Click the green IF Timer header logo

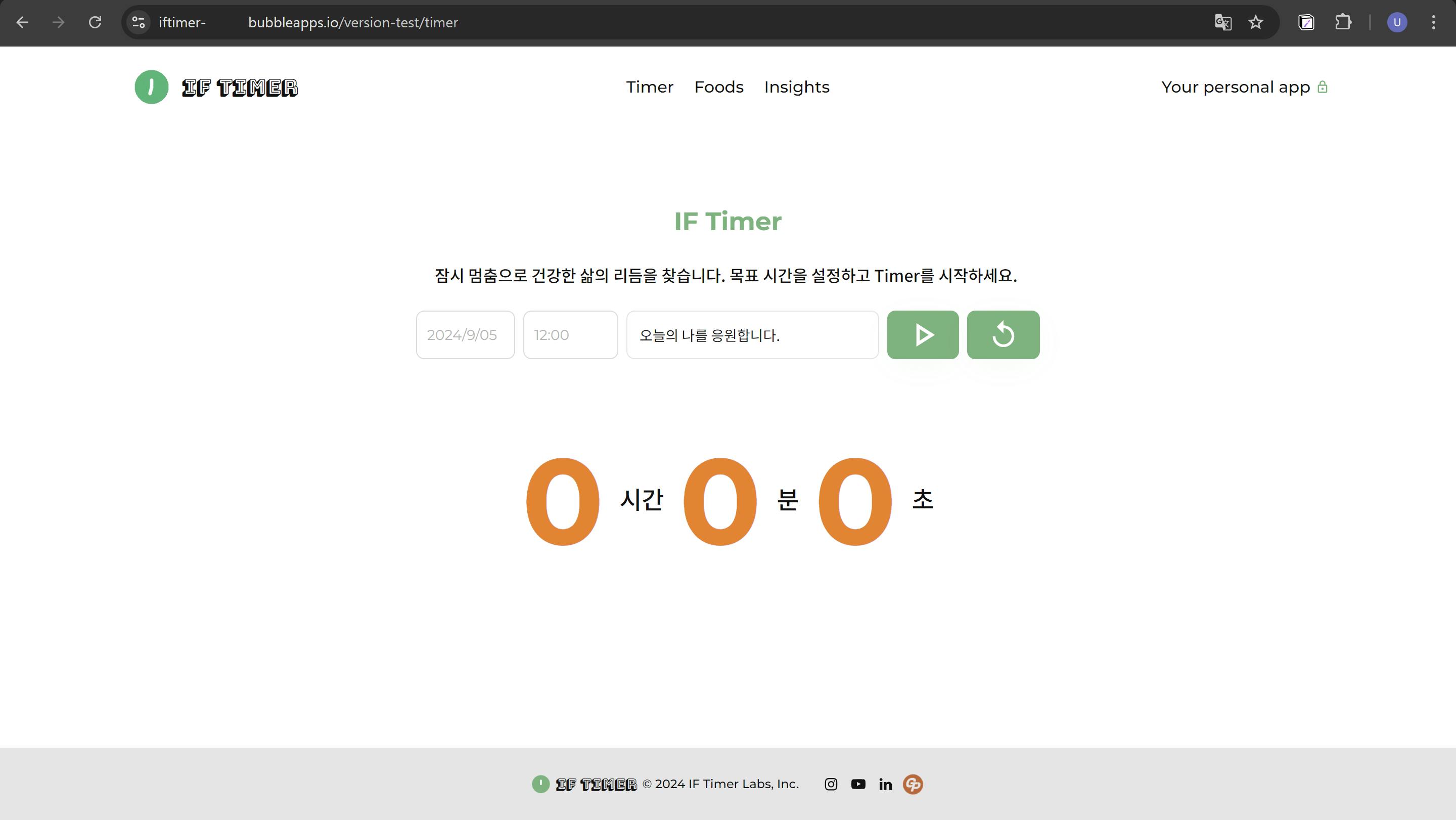point(152,87)
